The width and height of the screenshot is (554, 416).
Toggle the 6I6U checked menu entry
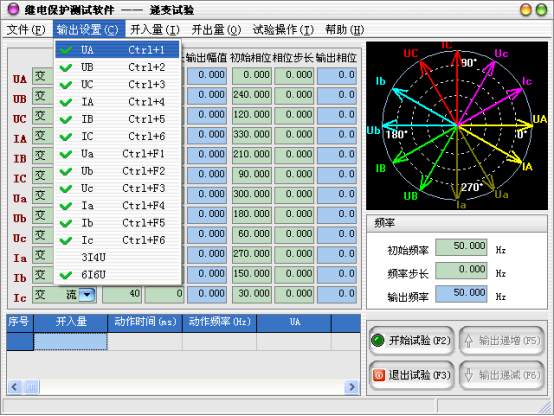pos(117,275)
